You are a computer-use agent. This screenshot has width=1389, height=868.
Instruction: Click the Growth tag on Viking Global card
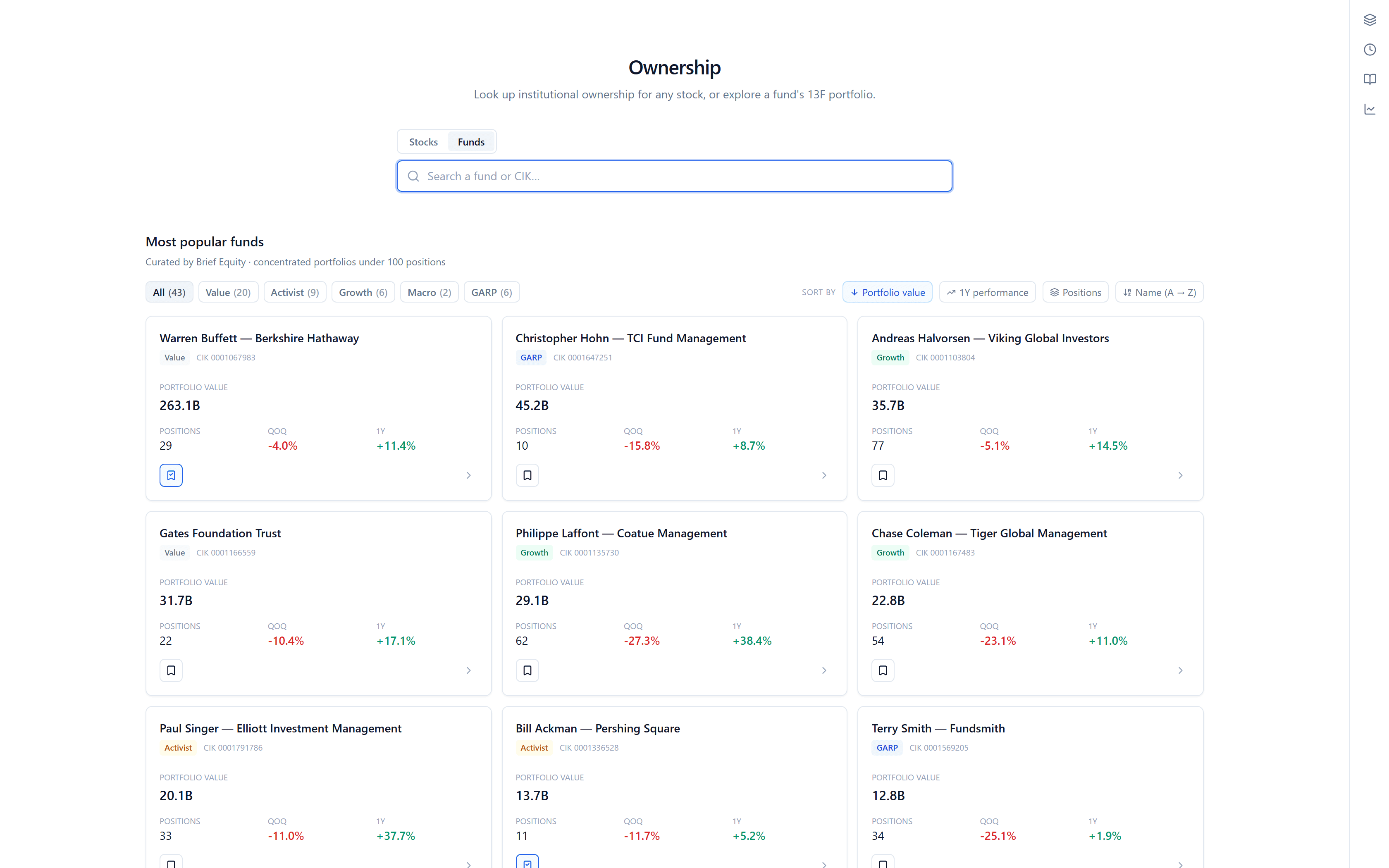click(890, 358)
